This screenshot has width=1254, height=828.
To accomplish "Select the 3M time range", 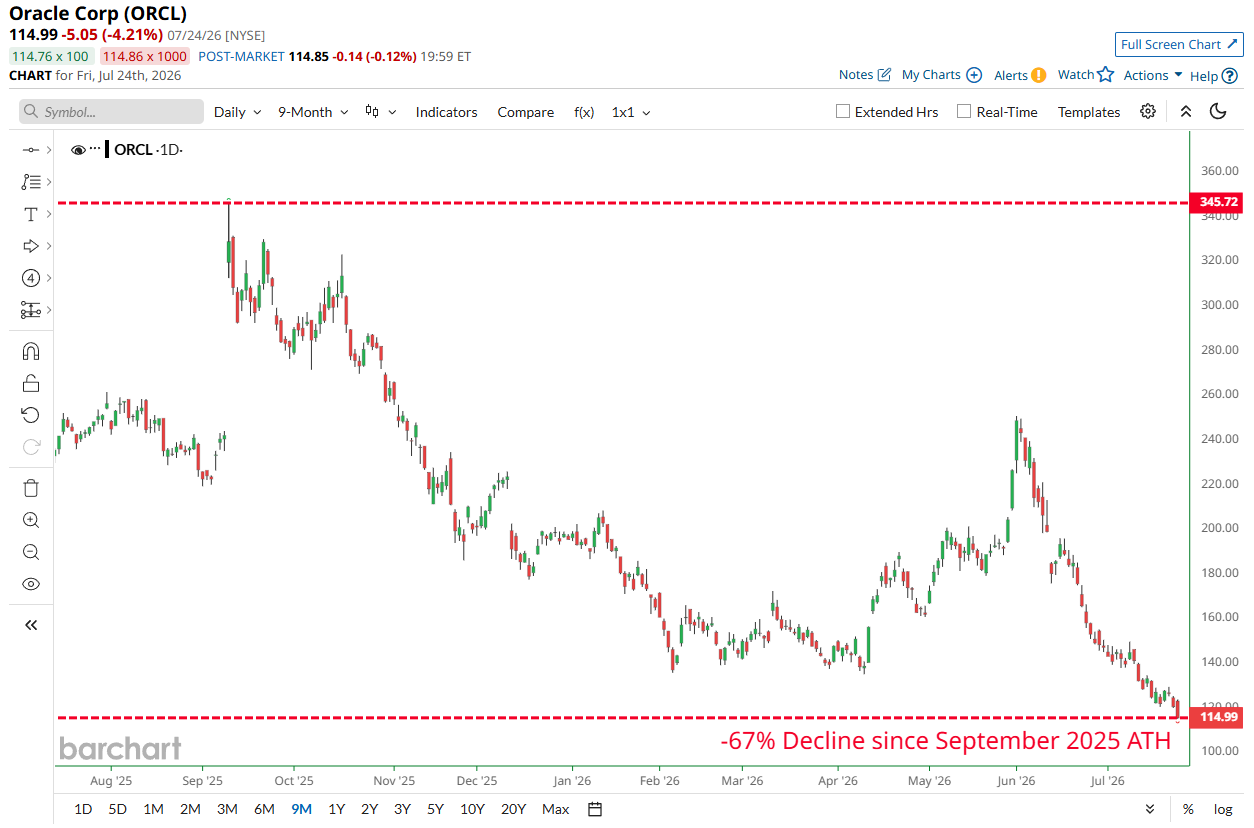I will point(227,809).
